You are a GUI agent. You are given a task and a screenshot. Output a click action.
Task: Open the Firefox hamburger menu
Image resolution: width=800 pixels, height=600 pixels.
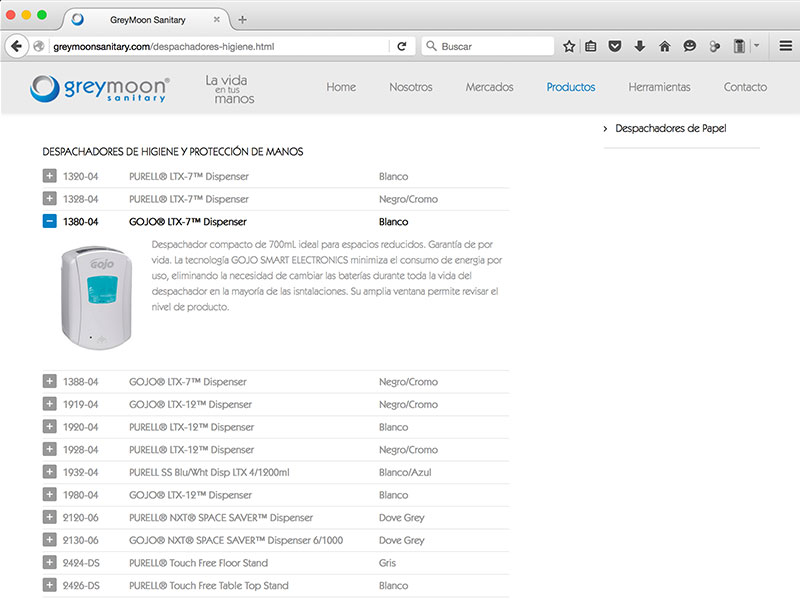(x=786, y=46)
